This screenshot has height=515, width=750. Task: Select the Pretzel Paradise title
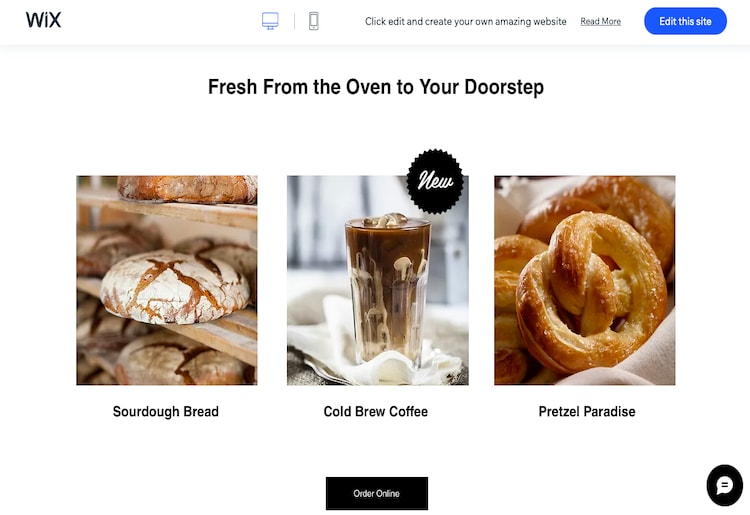pos(587,412)
